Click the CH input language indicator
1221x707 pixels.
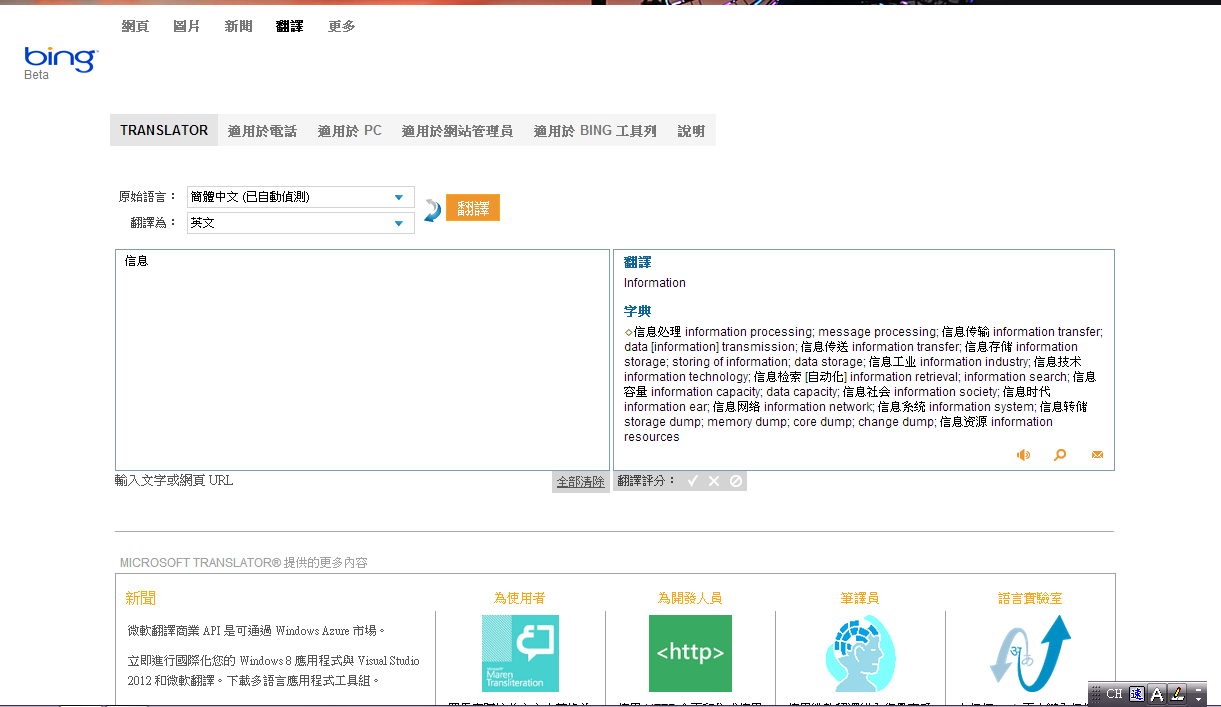(1114, 694)
